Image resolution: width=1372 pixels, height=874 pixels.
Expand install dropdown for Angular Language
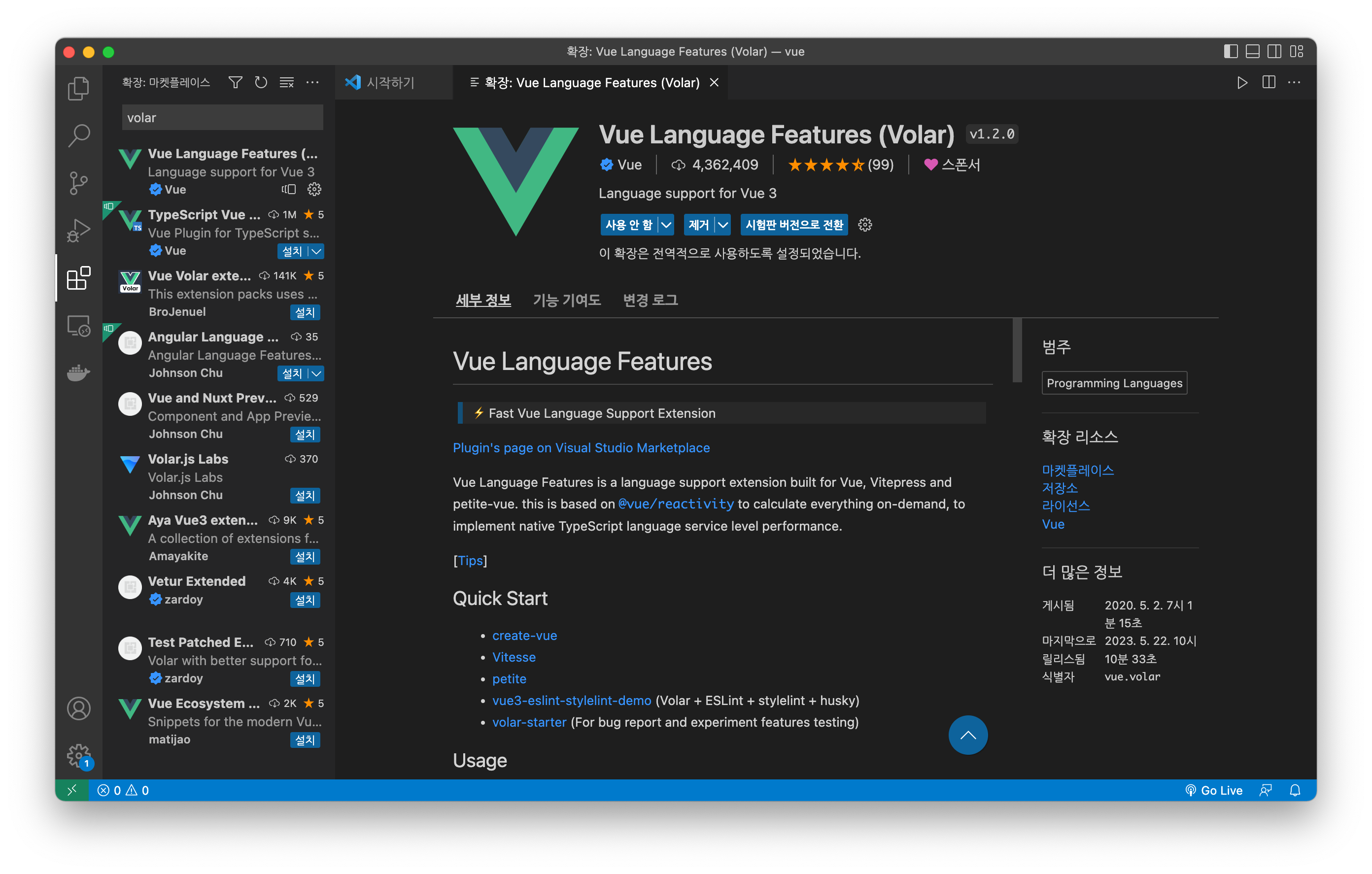click(x=316, y=373)
